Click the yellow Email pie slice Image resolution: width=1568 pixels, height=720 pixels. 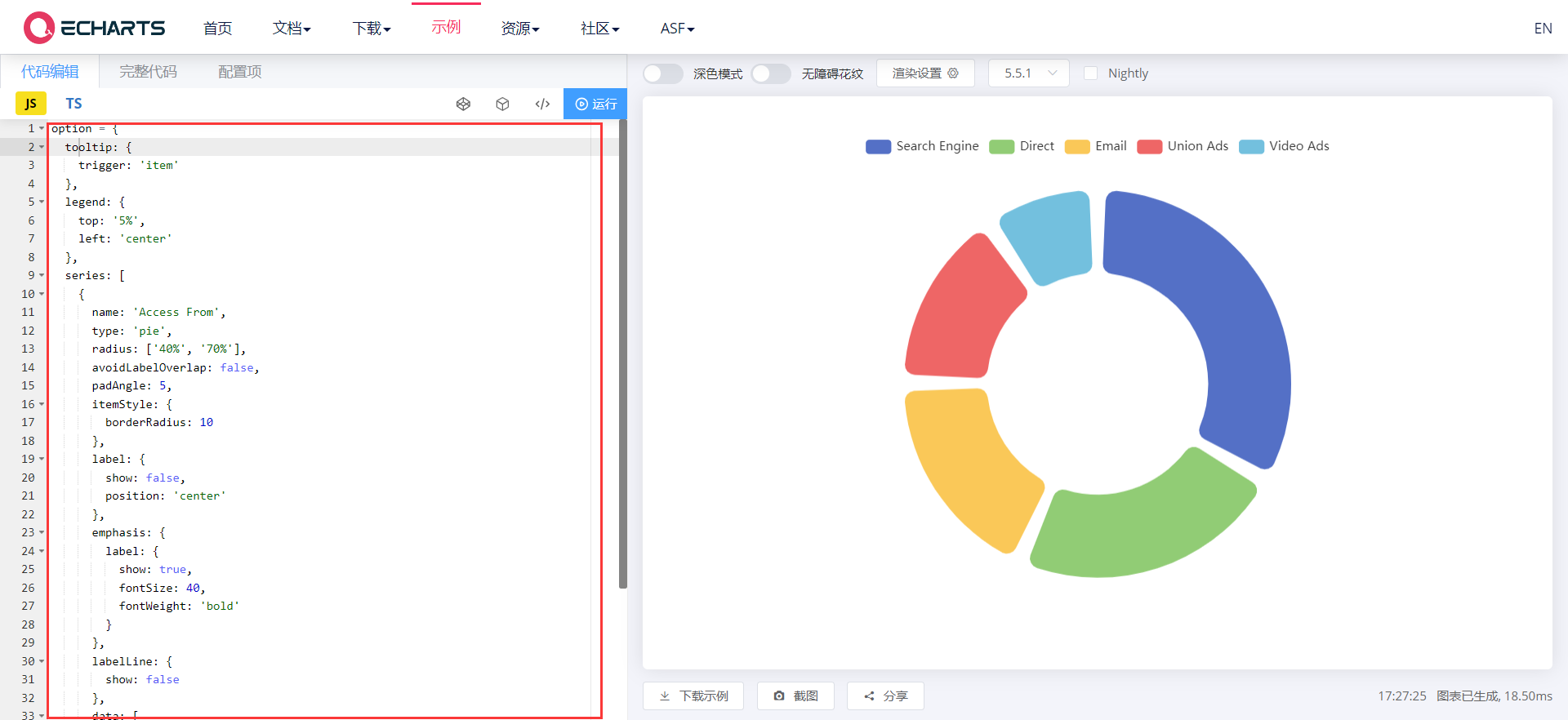968,465
